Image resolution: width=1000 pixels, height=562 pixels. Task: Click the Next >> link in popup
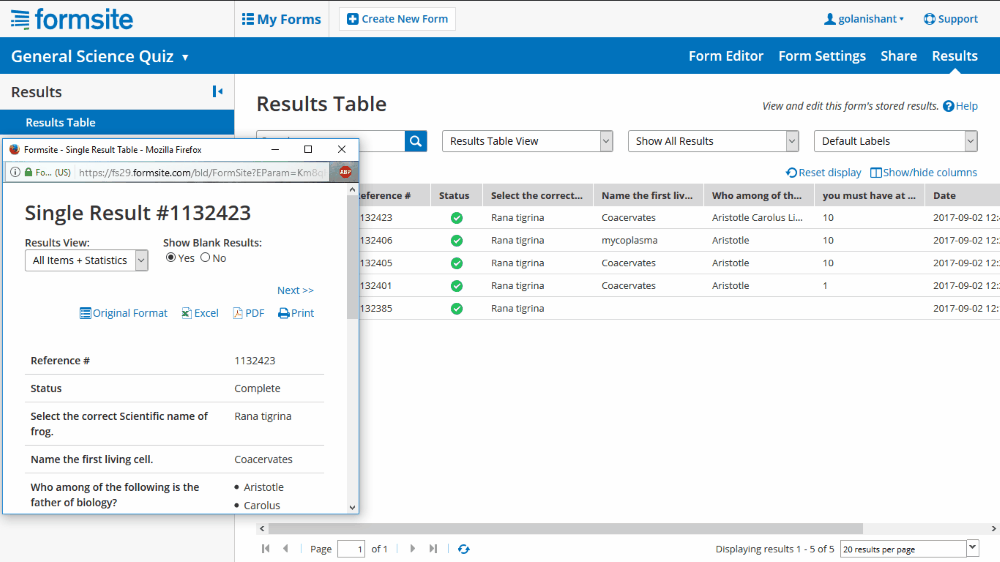pos(295,290)
